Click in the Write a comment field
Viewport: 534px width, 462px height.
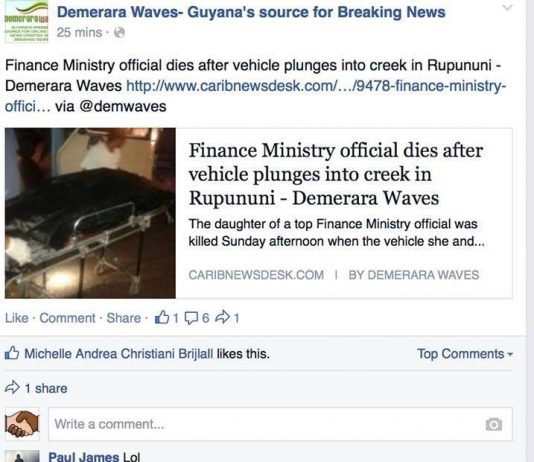[x=280, y=424]
